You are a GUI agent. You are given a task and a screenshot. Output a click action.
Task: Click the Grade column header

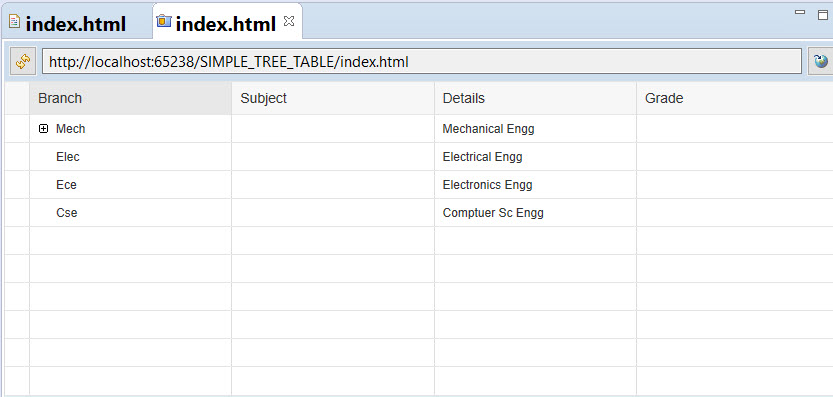click(735, 98)
